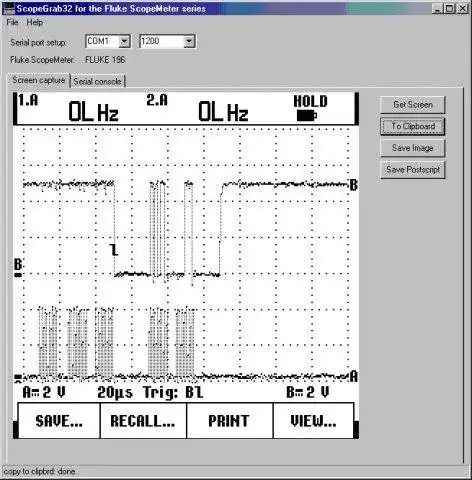The width and height of the screenshot is (472, 480).
Task: Click the Save Image button
Action: click(413, 148)
